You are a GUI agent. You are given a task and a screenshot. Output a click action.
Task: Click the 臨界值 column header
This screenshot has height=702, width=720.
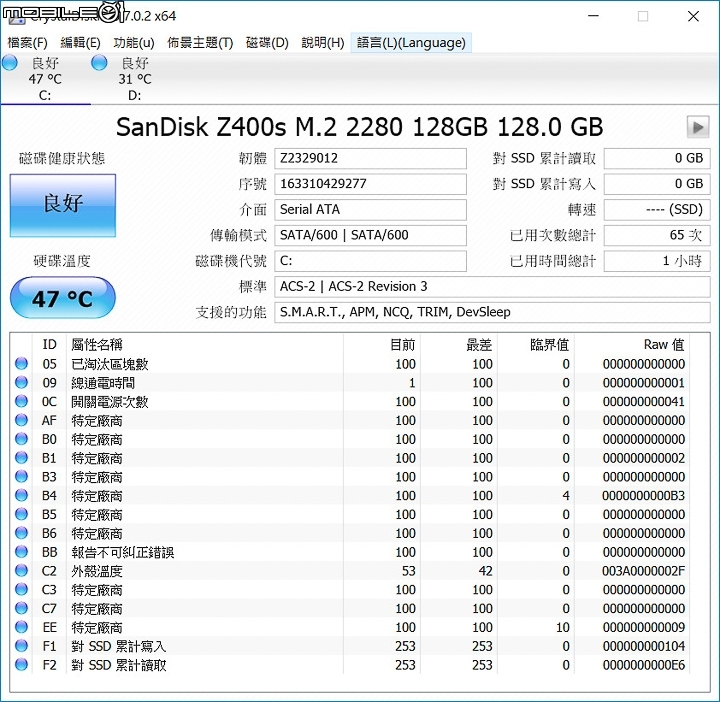[535, 344]
